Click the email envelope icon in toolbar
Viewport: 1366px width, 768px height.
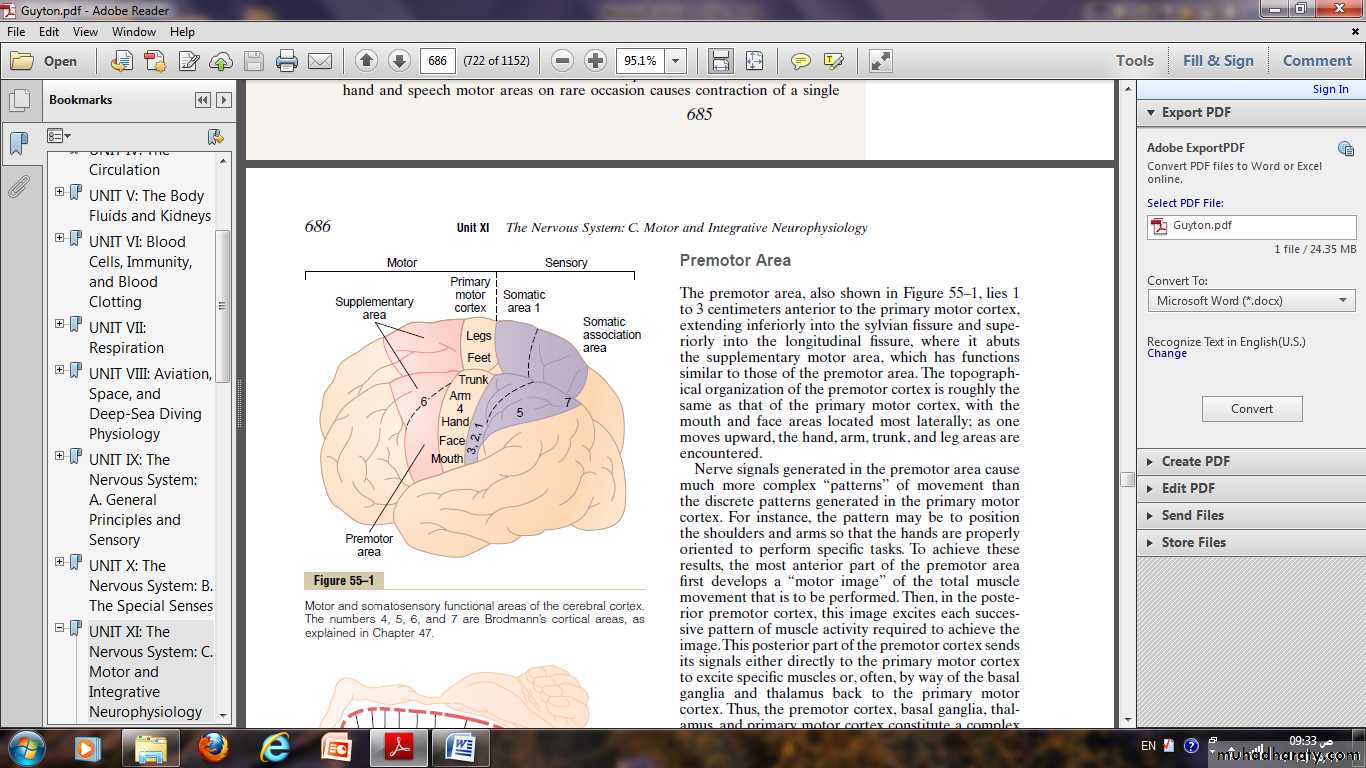coord(320,61)
